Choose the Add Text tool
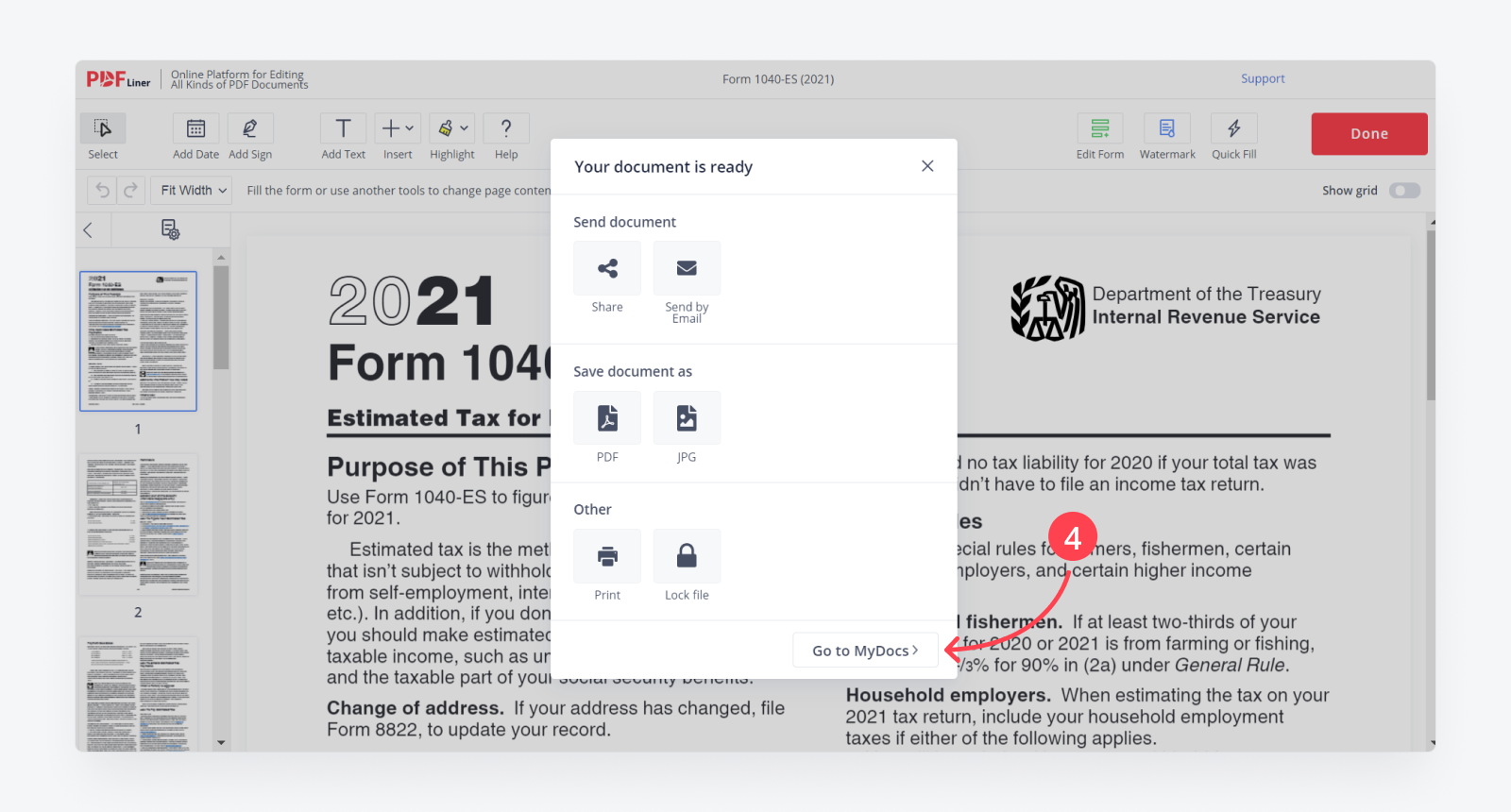The image size is (1511, 812). 344,128
